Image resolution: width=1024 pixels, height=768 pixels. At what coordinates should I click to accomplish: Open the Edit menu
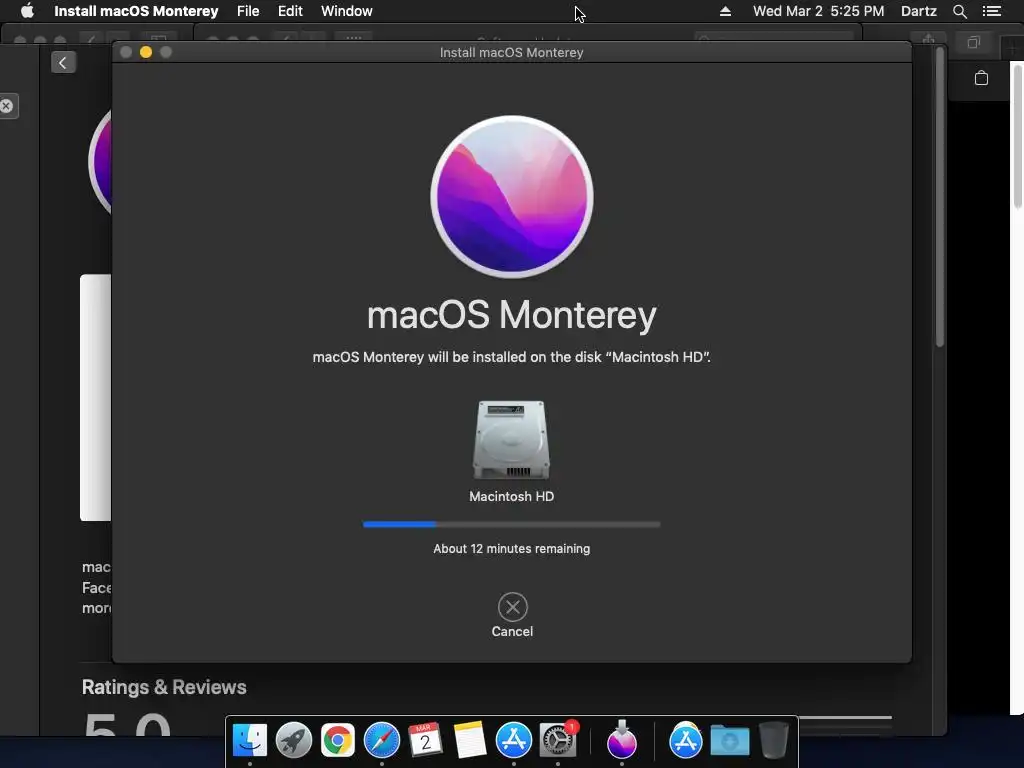[290, 11]
